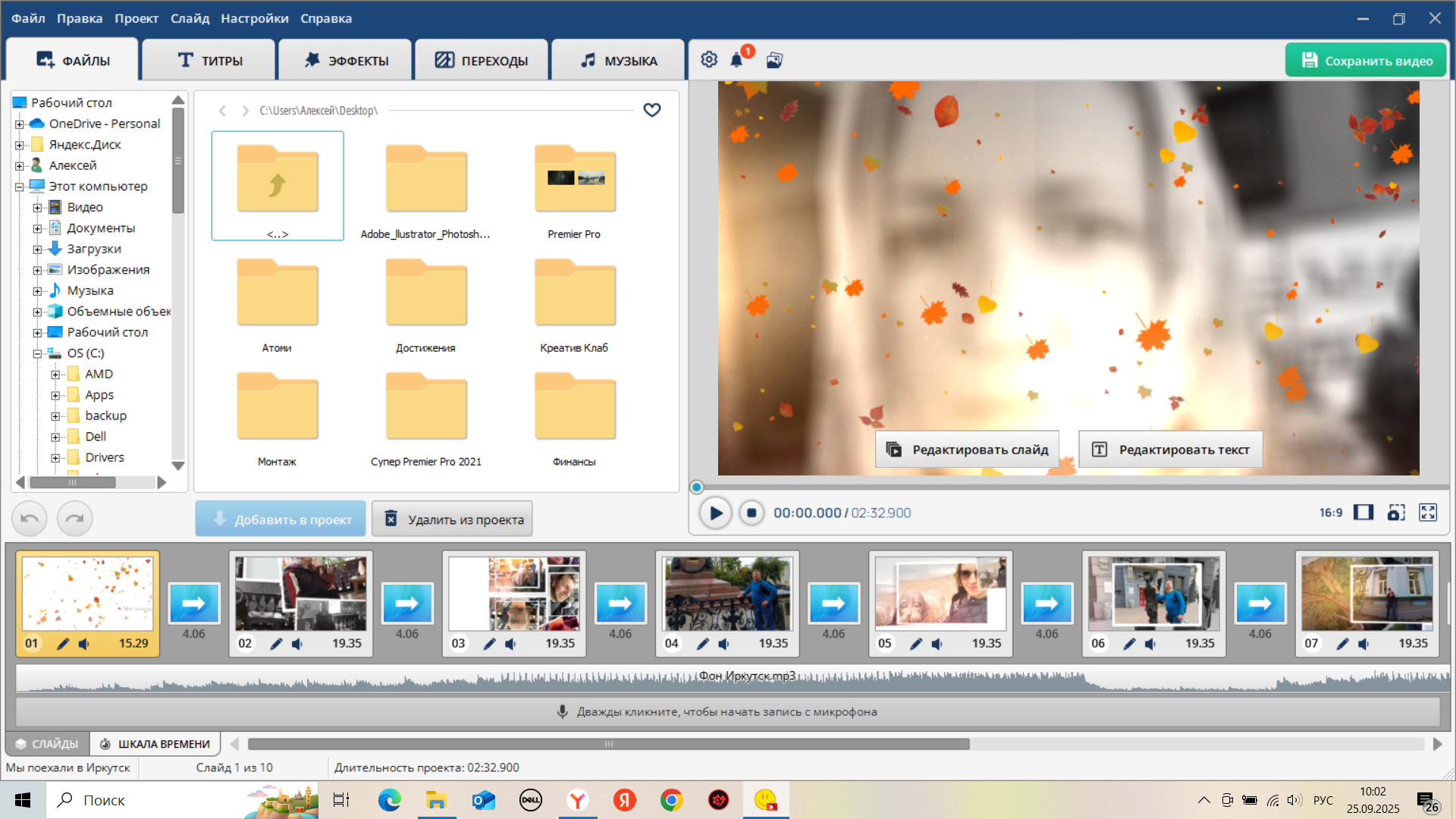The width and height of the screenshot is (1456, 819).
Task: Click pencil edit icon on slide 03
Action: pyautogui.click(x=489, y=644)
